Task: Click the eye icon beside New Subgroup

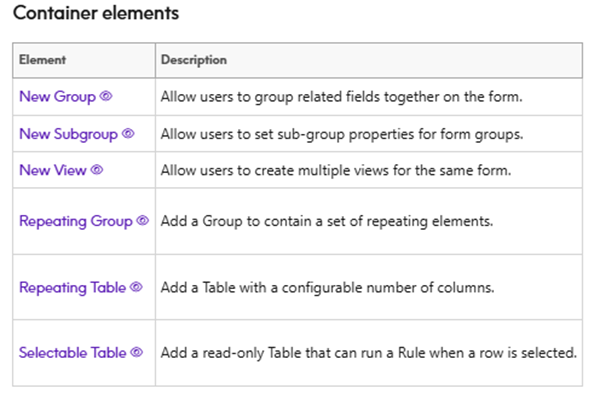Action: pos(128,133)
